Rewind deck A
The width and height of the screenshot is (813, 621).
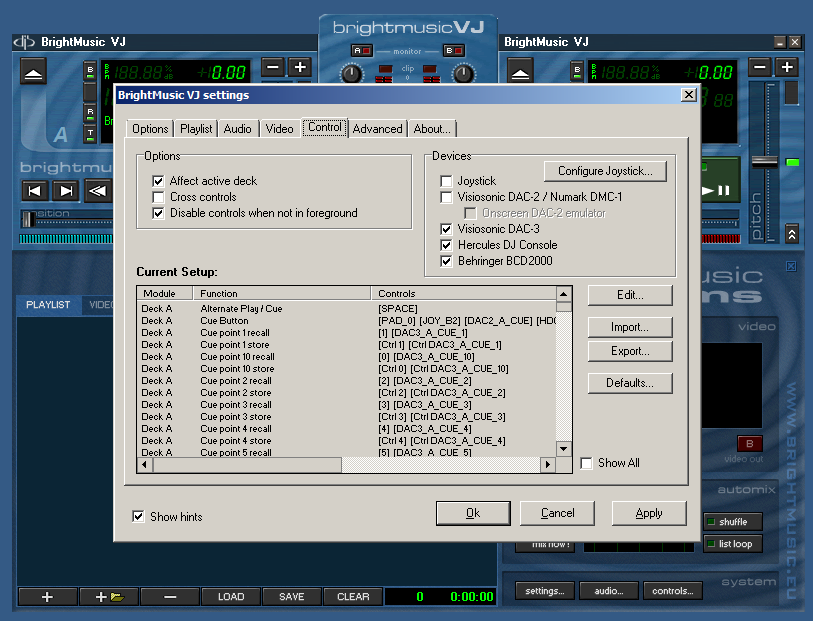(x=97, y=191)
